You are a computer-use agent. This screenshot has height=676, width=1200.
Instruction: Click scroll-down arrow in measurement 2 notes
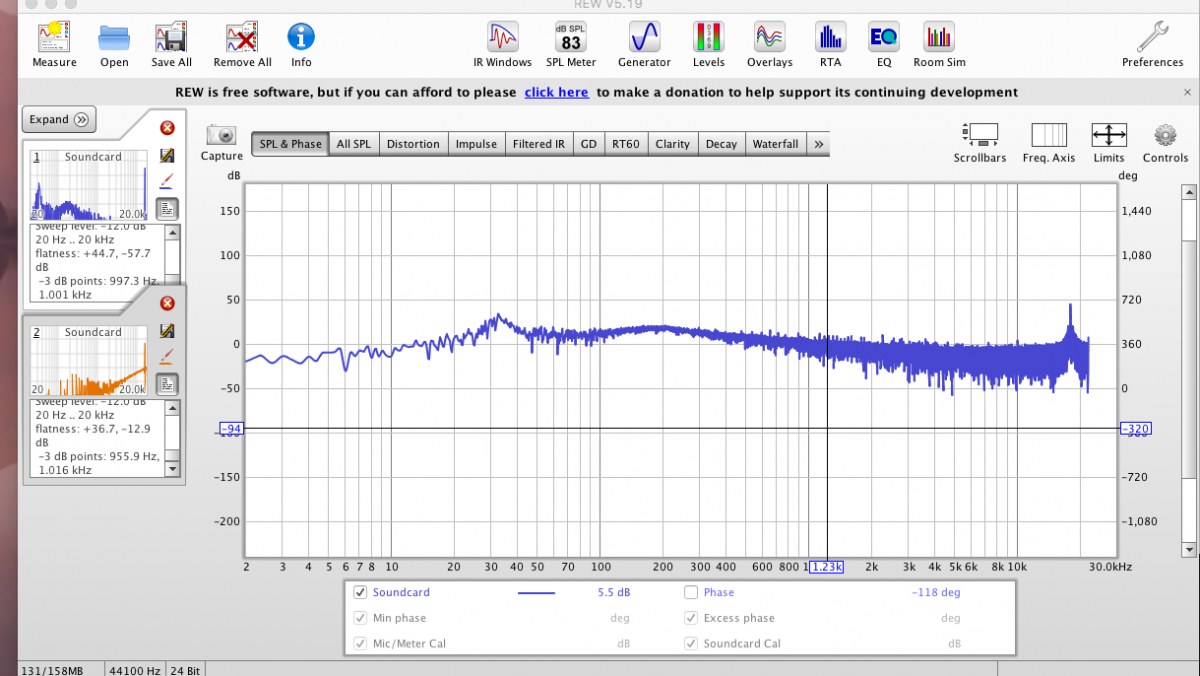click(x=173, y=468)
